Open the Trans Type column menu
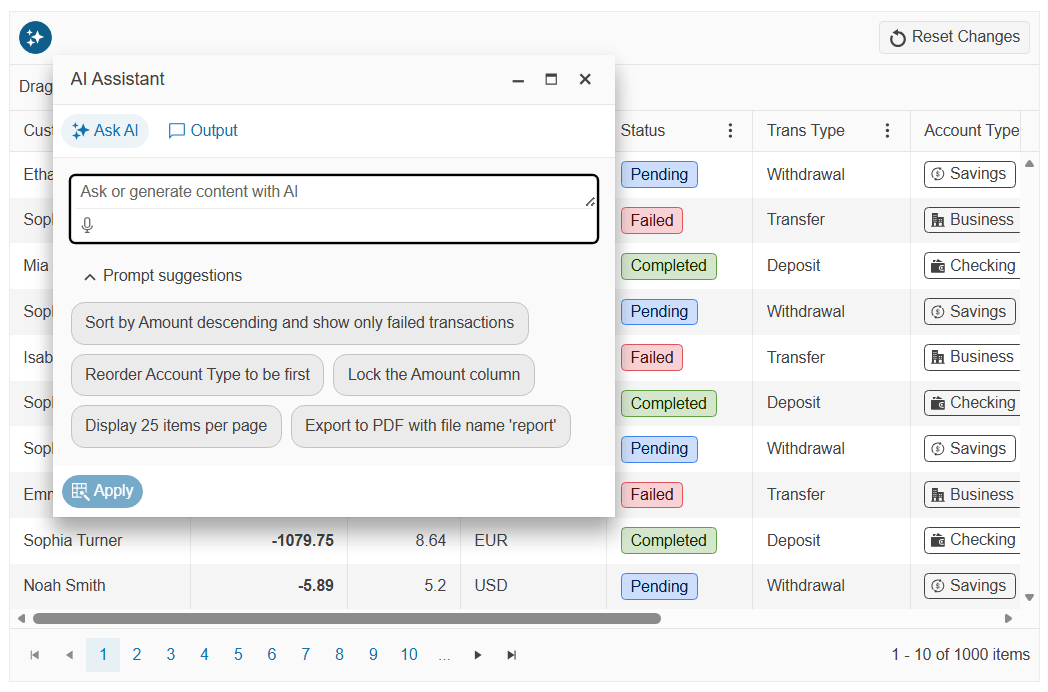The height and width of the screenshot is (692, 1048). coord(887,131)
